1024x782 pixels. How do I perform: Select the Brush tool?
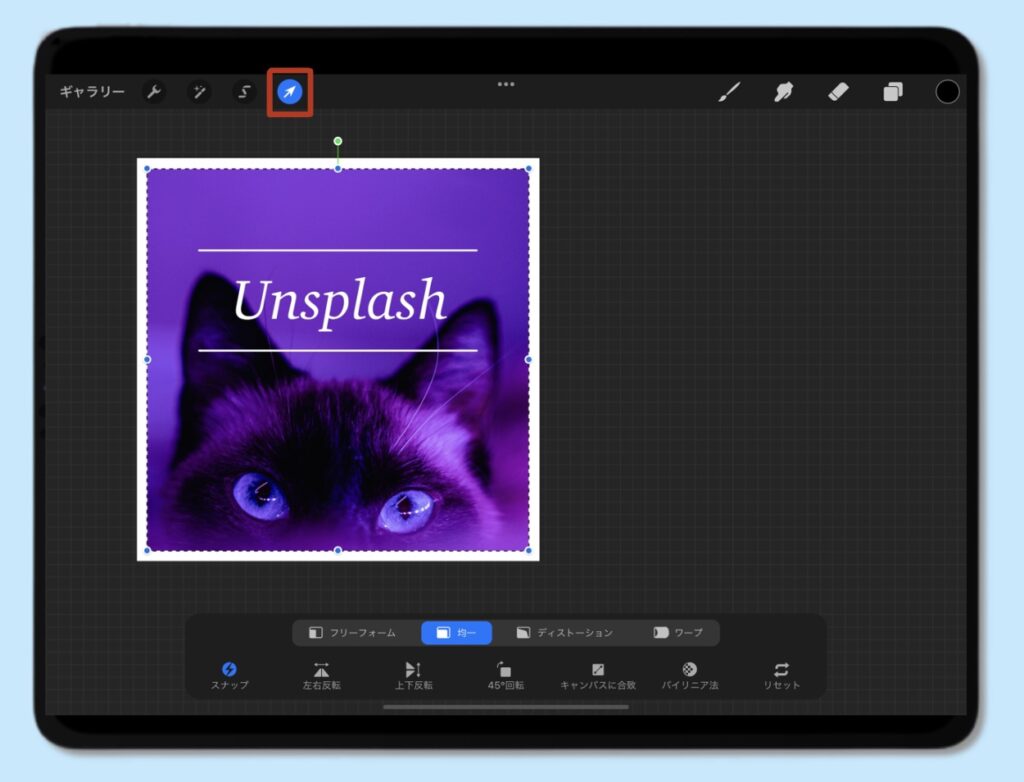pyautogui.click(x=729, y=92)
